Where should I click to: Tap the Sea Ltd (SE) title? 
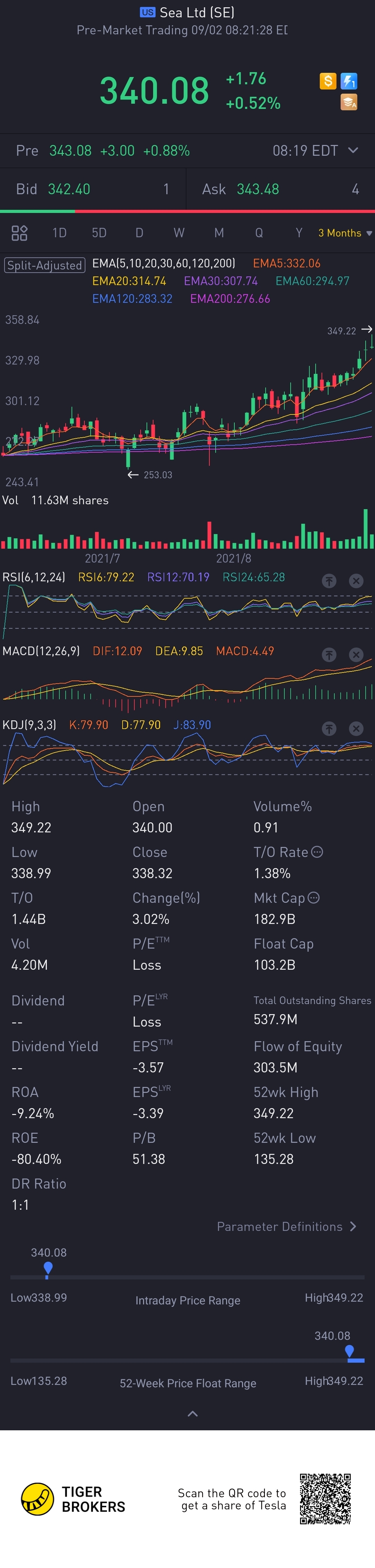(197, 12)
